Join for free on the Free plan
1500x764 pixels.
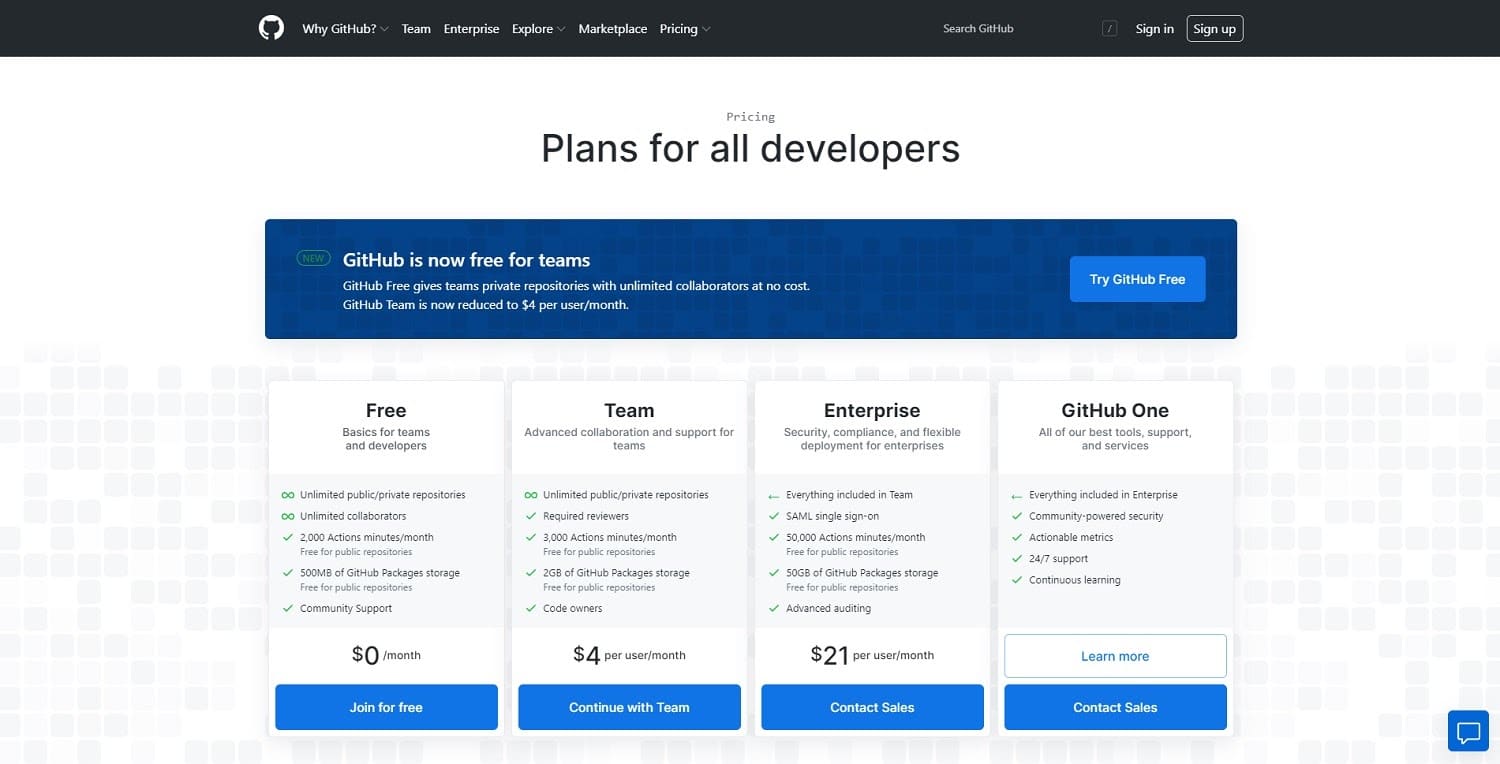385,707
